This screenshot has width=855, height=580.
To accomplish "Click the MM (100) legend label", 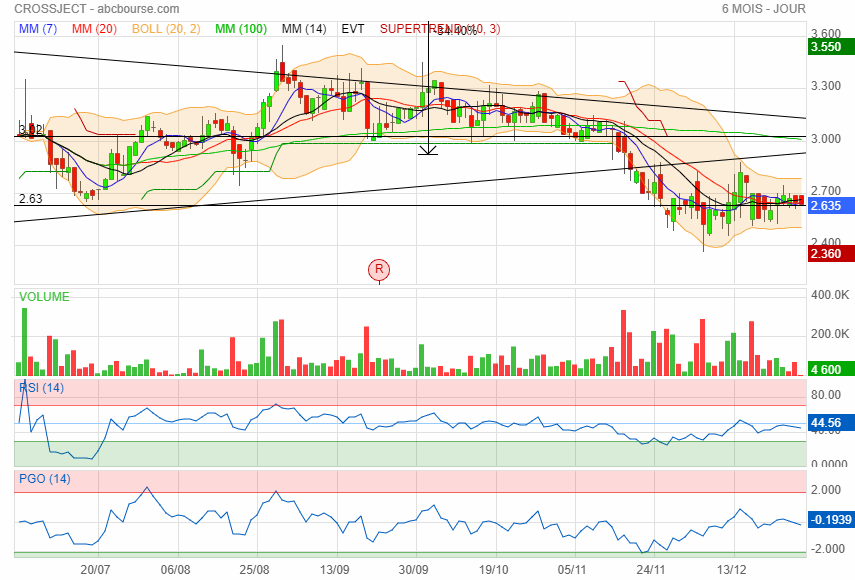I will pyautogui.click(x=240, y=29).
